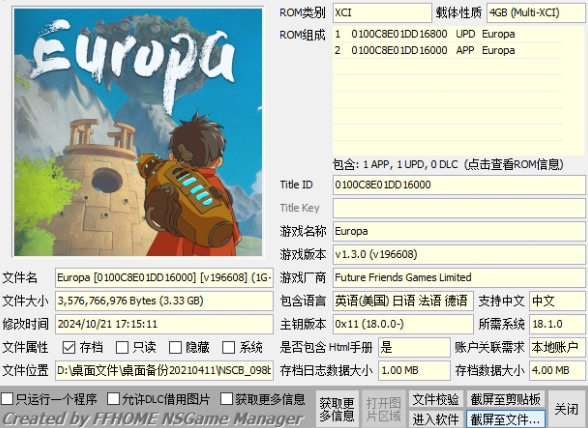Click the 游戏名称 field showing Europa
Viewport: 588px width, 428px height.
pos(459,231)
